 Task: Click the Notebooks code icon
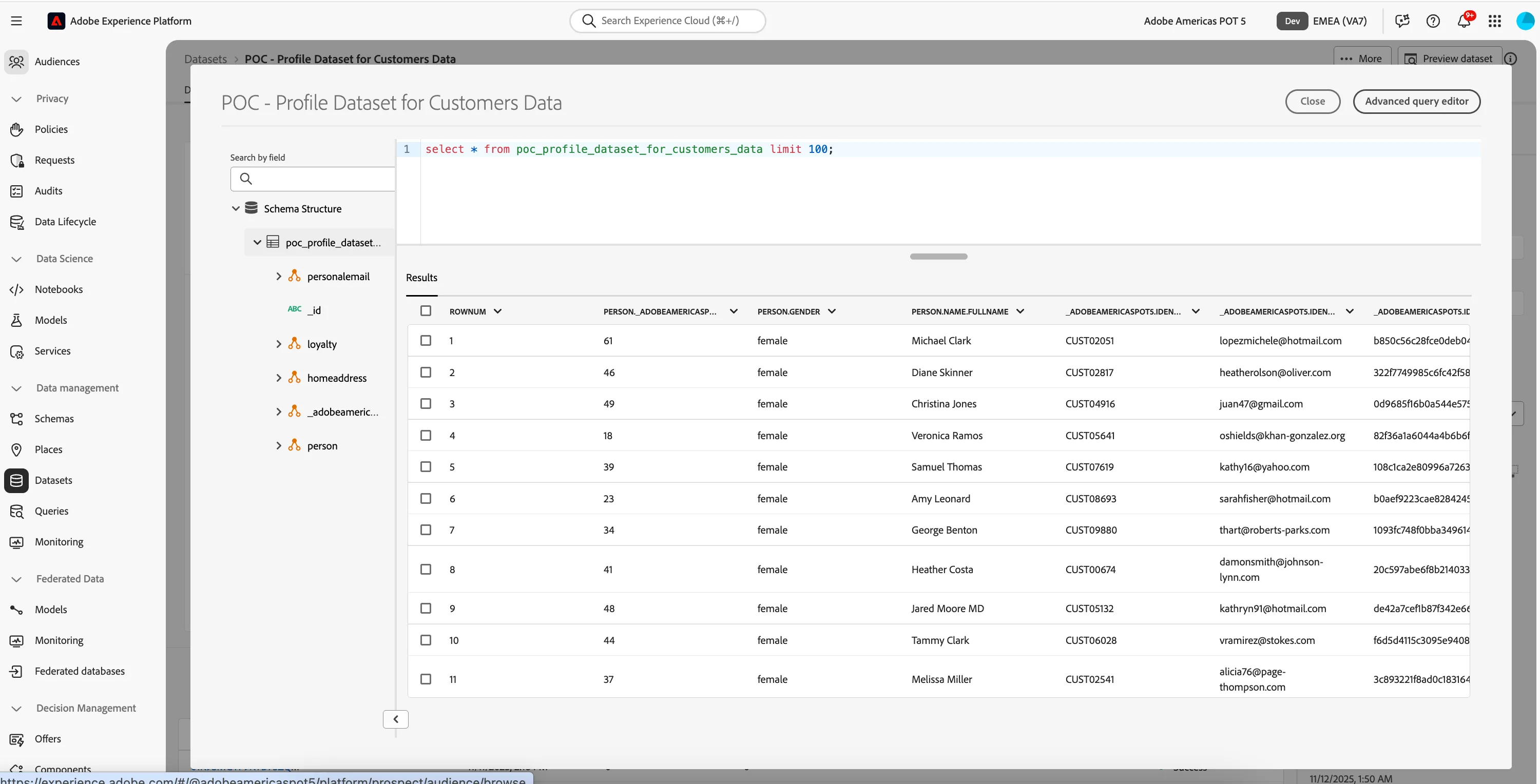tap(17, 290)
